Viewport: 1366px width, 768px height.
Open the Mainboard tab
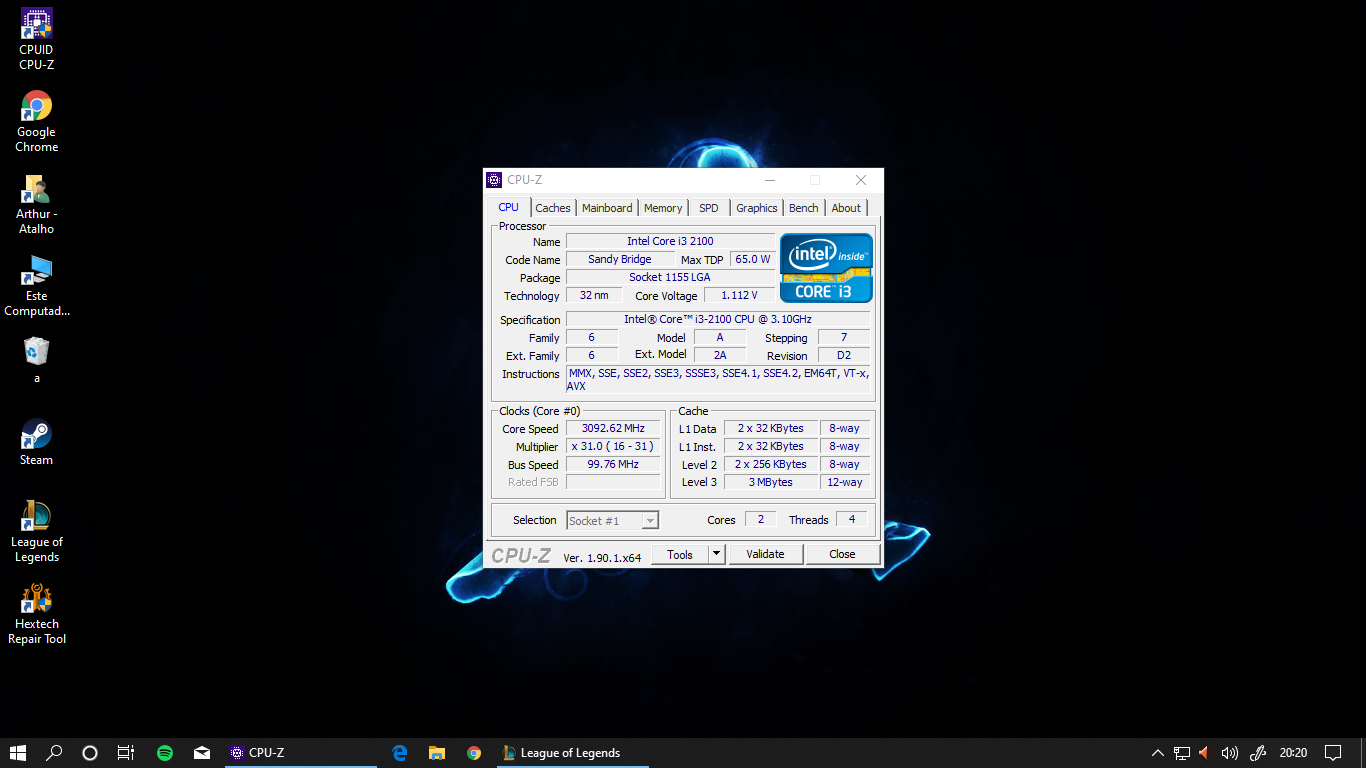[607, 208]
